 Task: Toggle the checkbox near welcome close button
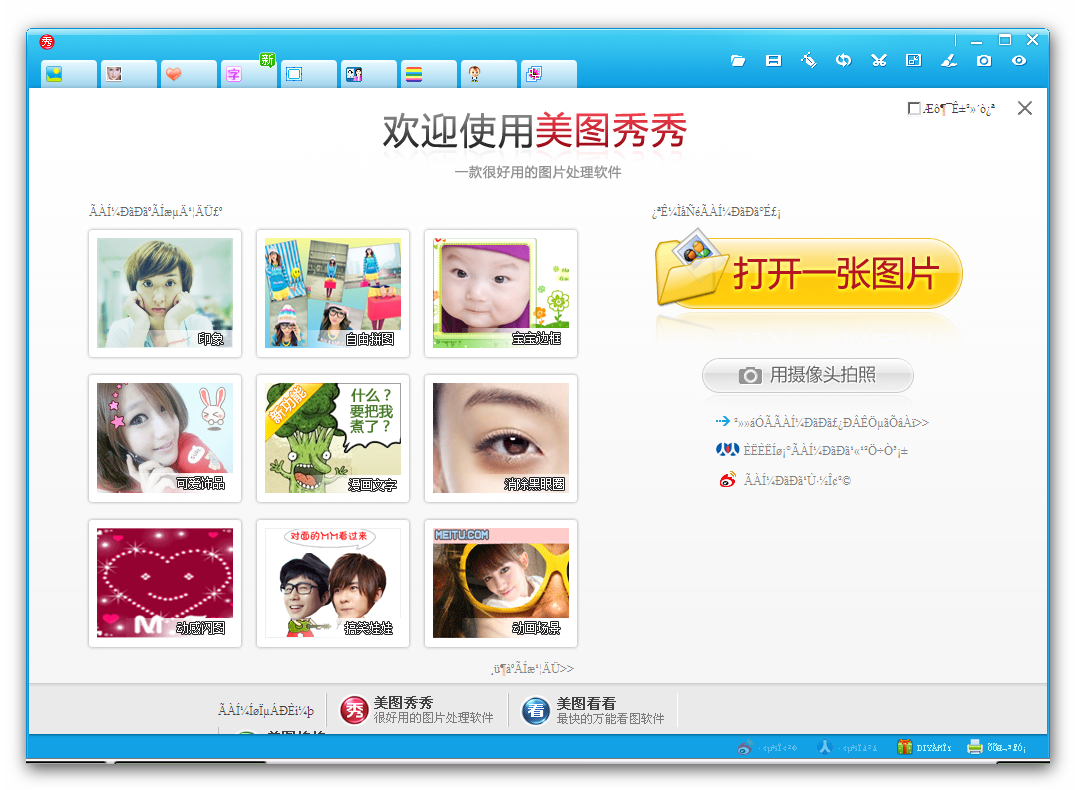[913, 108]
